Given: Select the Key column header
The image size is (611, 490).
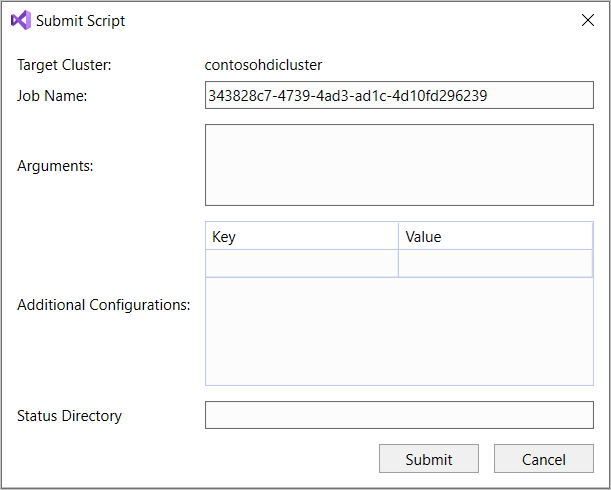Looking at the screenshot, I should point(301,237).
